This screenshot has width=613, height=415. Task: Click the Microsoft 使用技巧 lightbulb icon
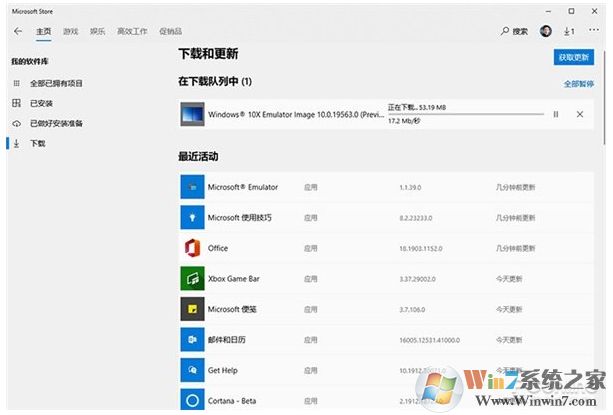point(192,217)
